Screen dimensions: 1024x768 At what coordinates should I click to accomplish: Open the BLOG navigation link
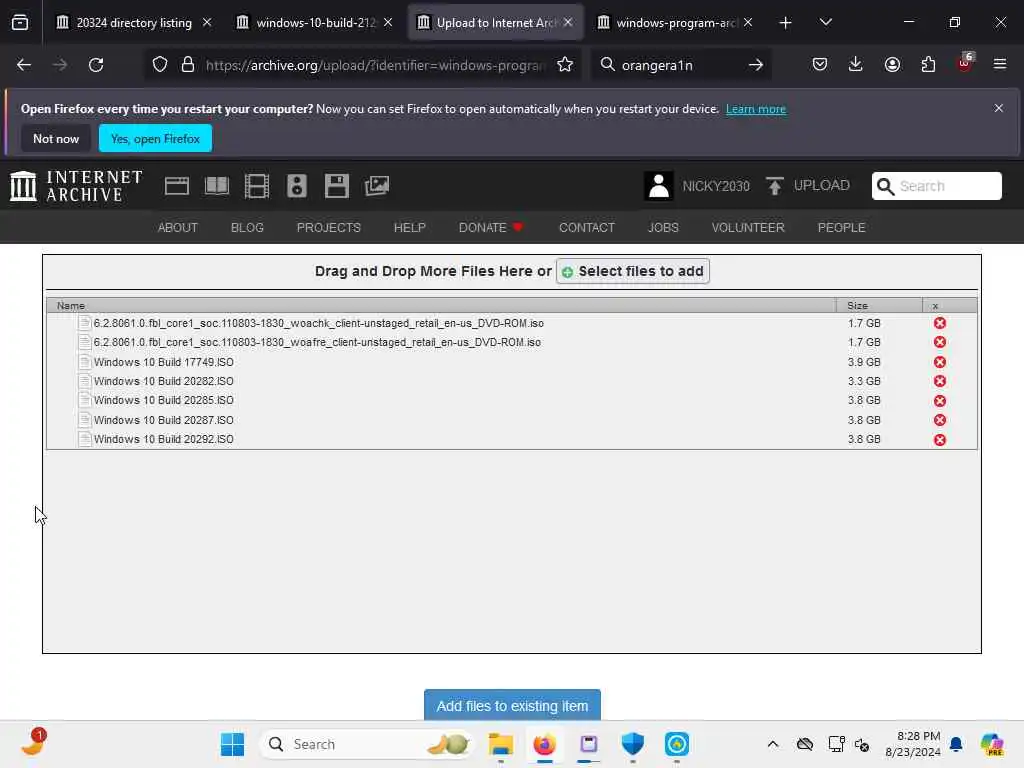tap(247, 227)
